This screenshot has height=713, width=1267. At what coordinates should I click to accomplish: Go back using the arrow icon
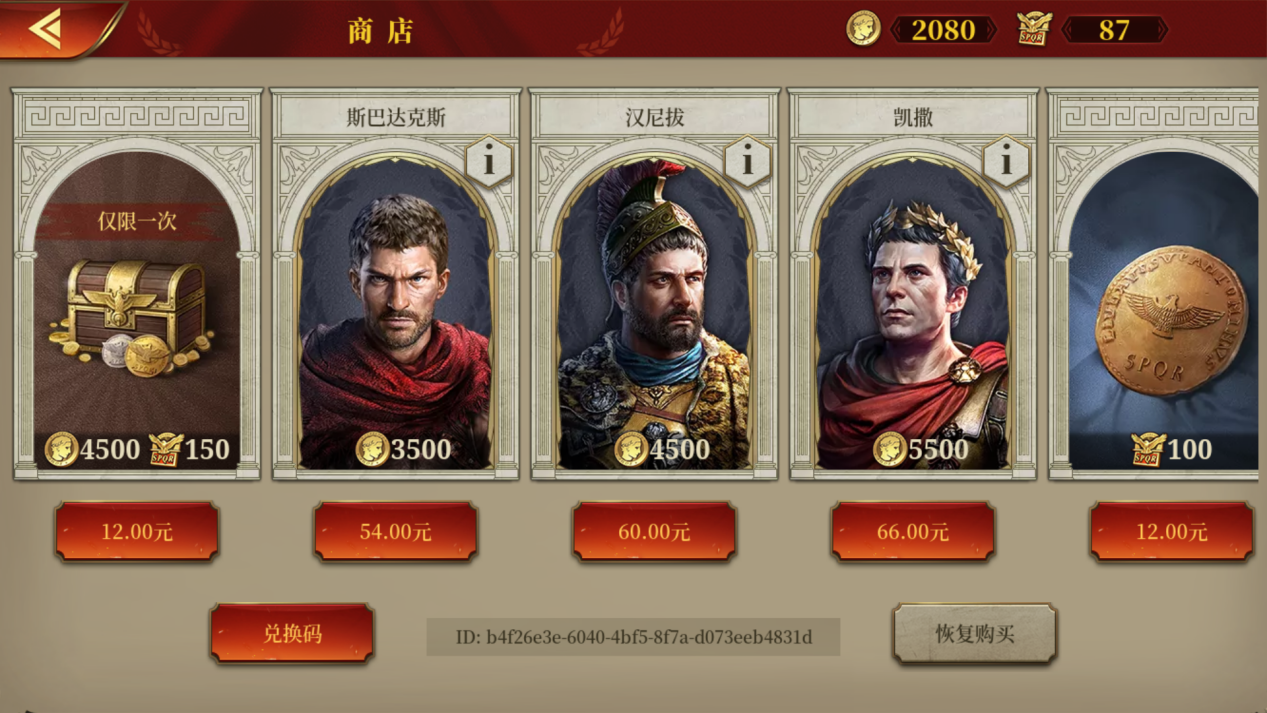(46, 29)
